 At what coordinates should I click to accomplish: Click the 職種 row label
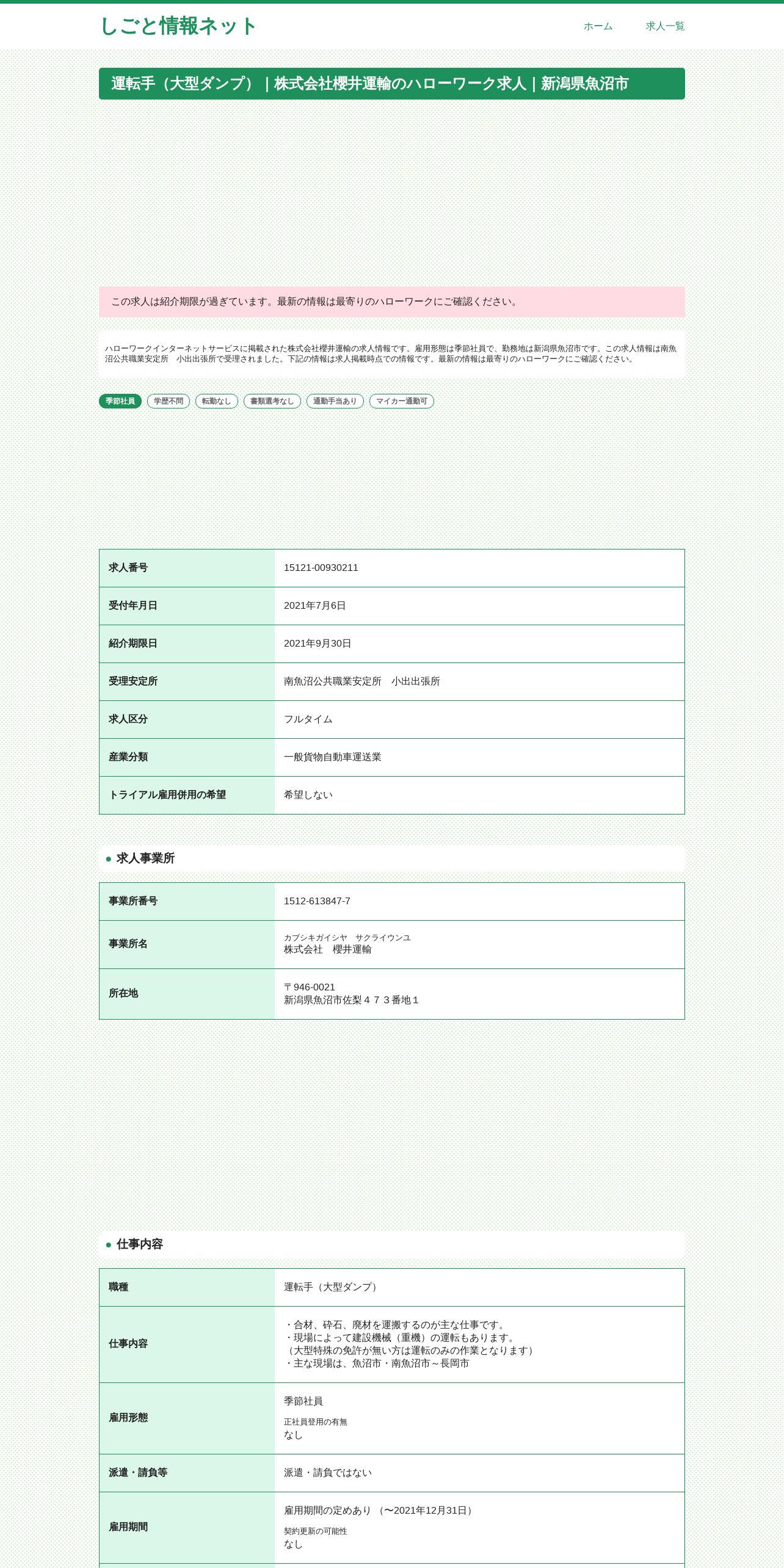118,1287
